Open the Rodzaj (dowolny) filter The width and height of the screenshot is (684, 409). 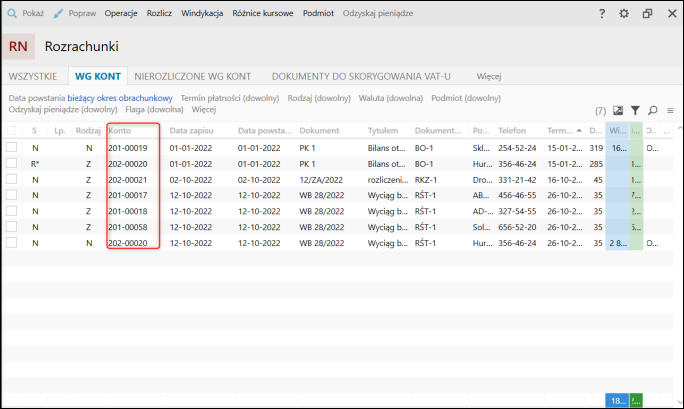319,98
